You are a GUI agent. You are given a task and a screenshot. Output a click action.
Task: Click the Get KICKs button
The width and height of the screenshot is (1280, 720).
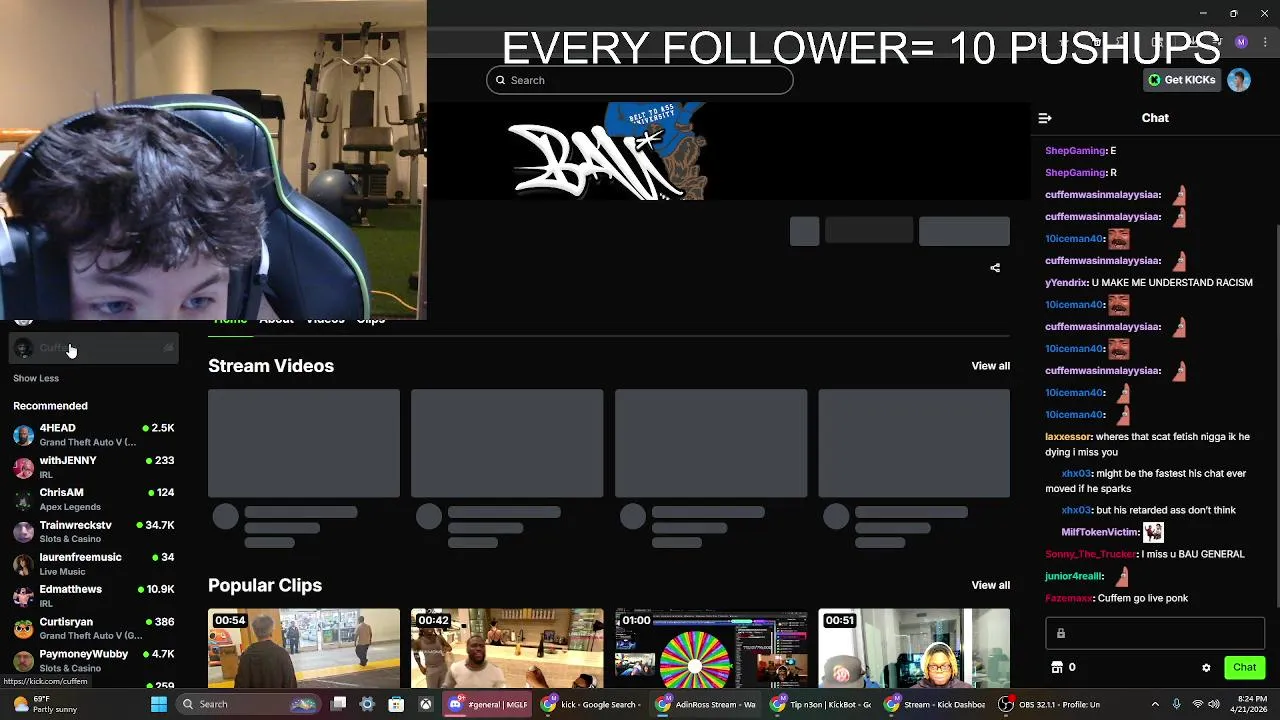[x=1182, y=80]
